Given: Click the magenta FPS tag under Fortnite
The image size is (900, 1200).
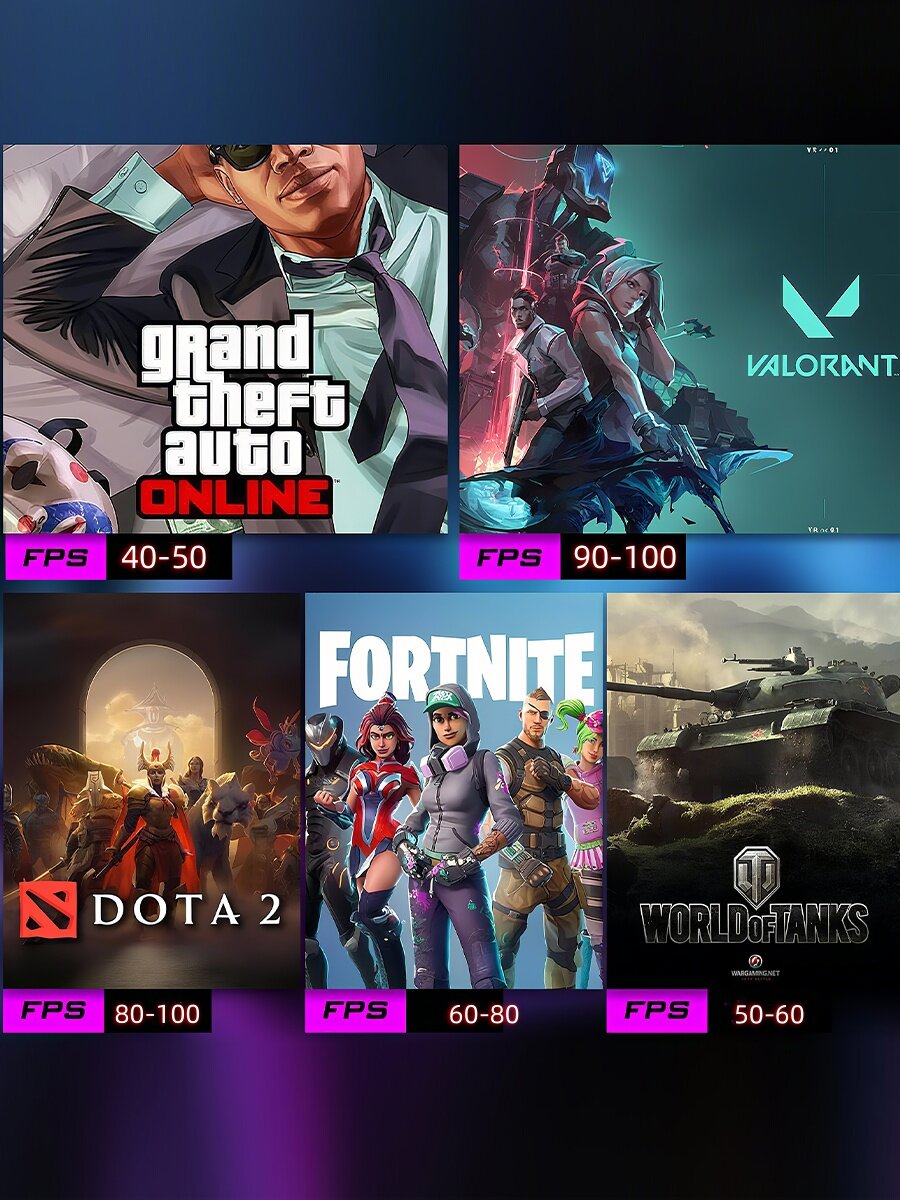Looking at the screenshot, I should click(x=355, y=1011).
